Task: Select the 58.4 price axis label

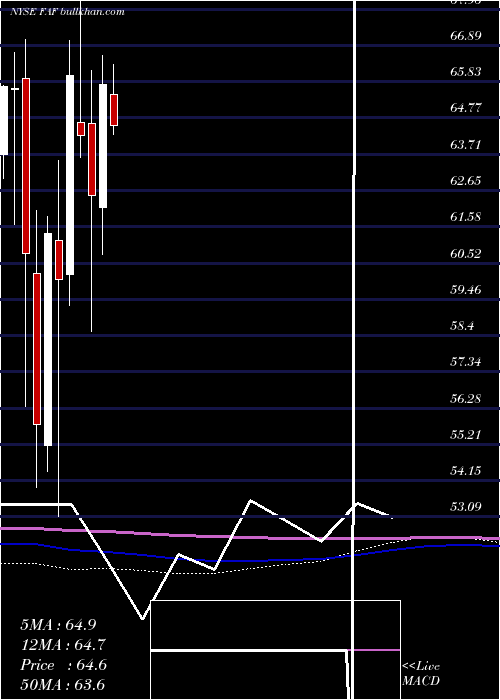Action: 462,326
